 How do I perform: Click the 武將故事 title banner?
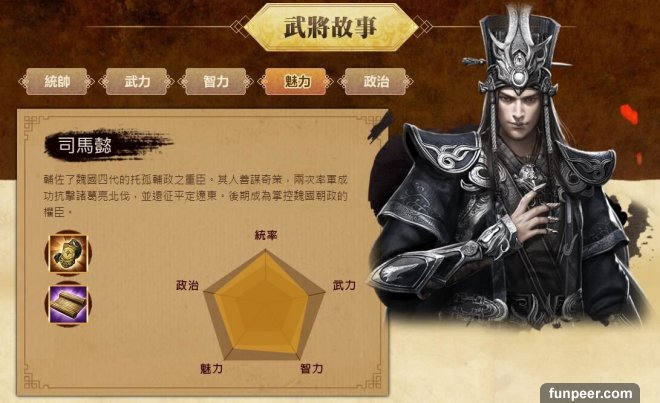pyautogui.click(x=330, y=27)
